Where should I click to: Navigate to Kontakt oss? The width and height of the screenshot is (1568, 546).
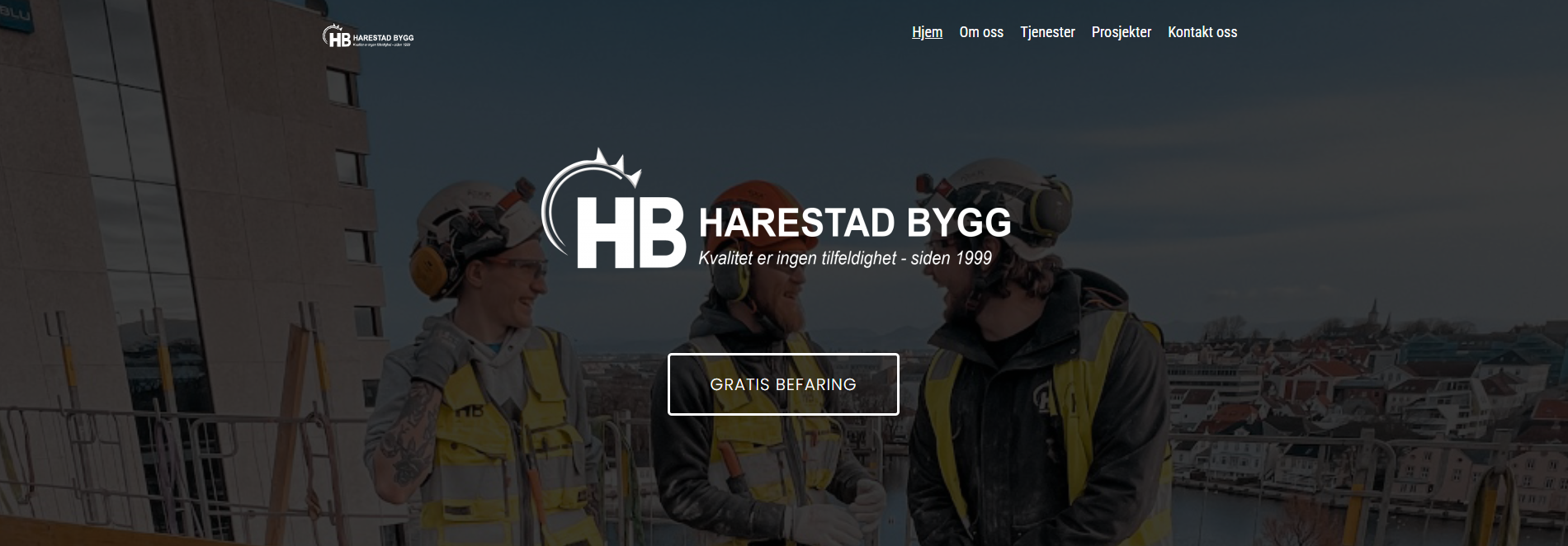pos(1202,32)
